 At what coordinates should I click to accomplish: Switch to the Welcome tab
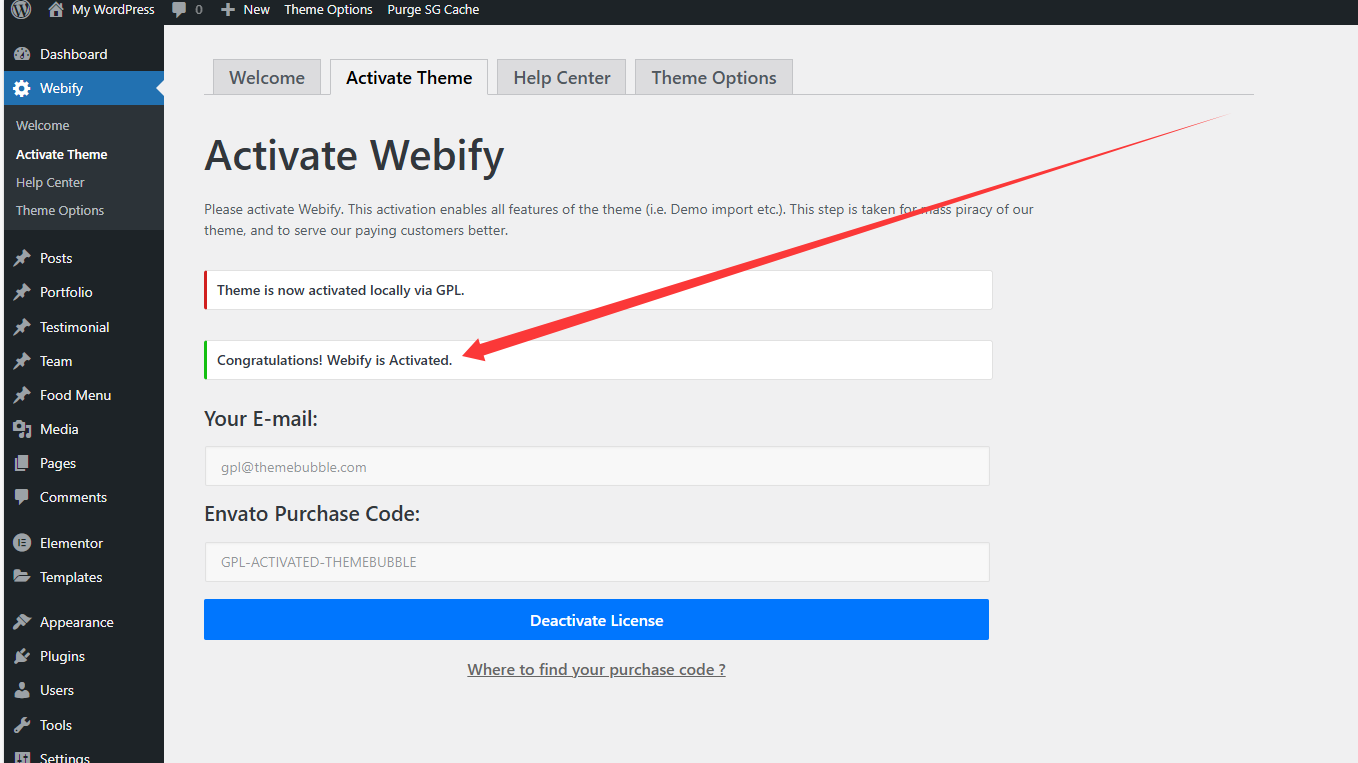(x=267, y=78)
